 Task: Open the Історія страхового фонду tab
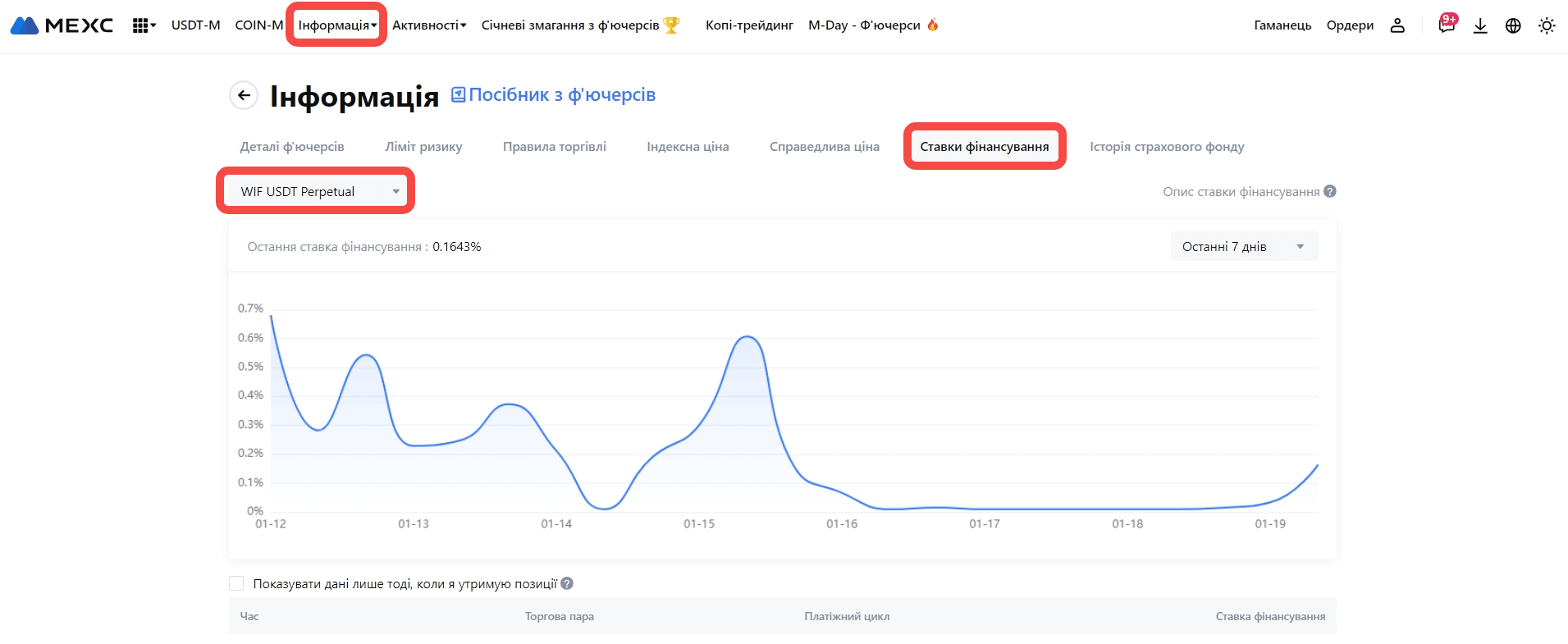[x=1167, y=147]
